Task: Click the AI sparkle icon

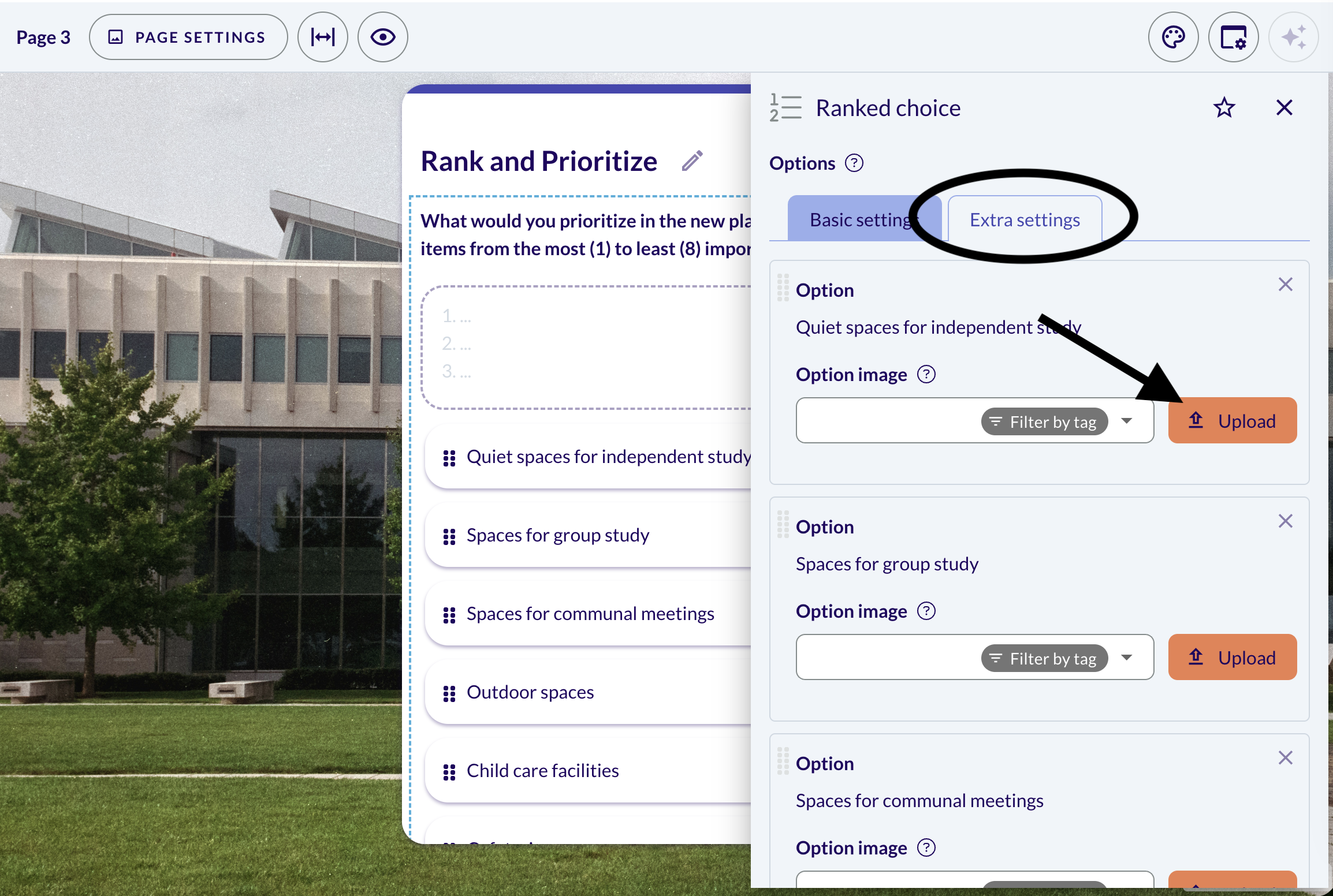Action: (x=1293, y=38)
